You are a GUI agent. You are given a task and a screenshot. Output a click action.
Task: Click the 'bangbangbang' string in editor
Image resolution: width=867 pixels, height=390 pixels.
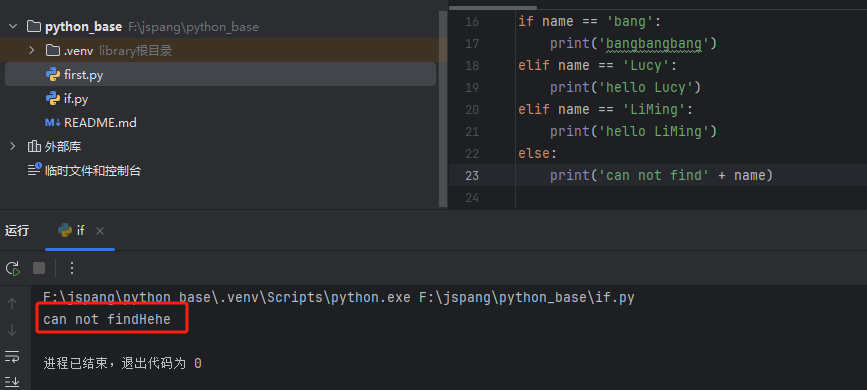coord(654,43)
